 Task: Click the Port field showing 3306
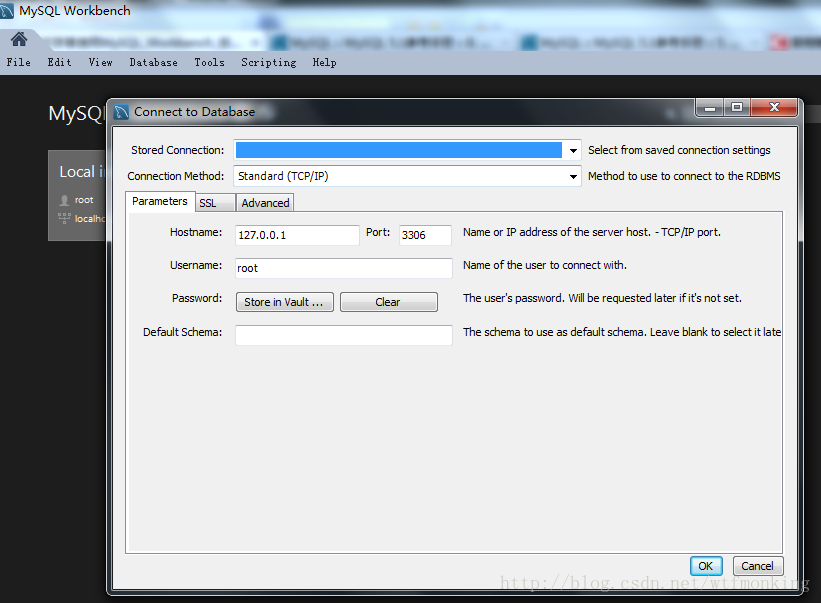pos(425,235)
